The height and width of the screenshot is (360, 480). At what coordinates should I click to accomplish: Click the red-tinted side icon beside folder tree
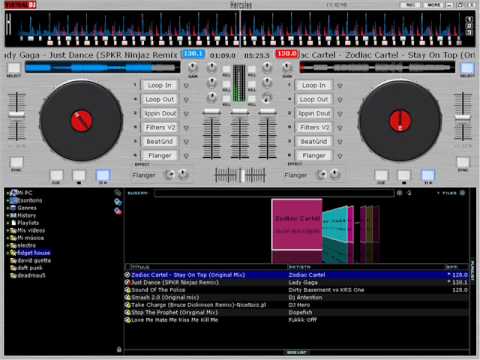[118, 211]
